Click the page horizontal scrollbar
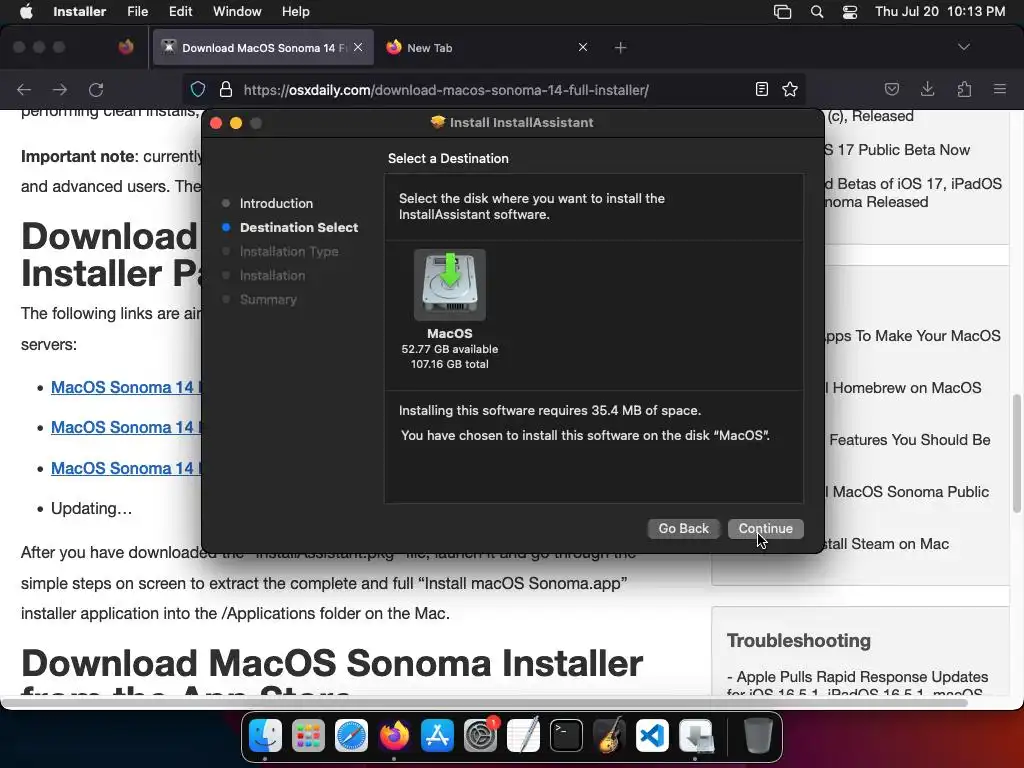 (485, 703)
